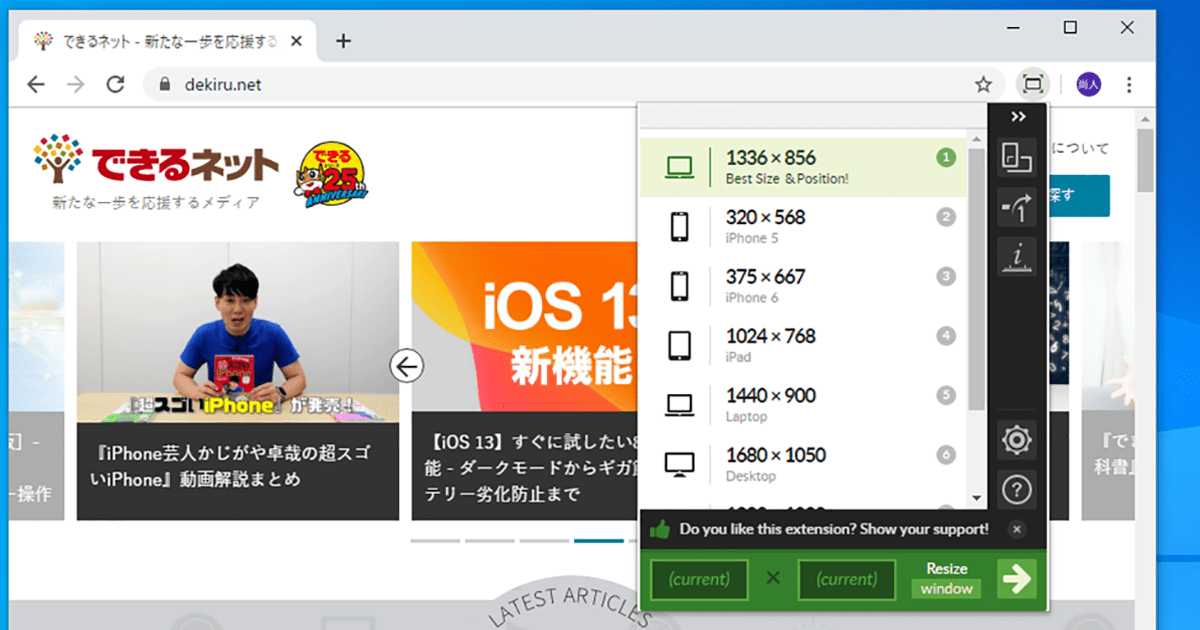Open the iPhone芸人かじがや video thumbnail
This screenshot has height=630, width=1200.
click(x=238, y=331)
